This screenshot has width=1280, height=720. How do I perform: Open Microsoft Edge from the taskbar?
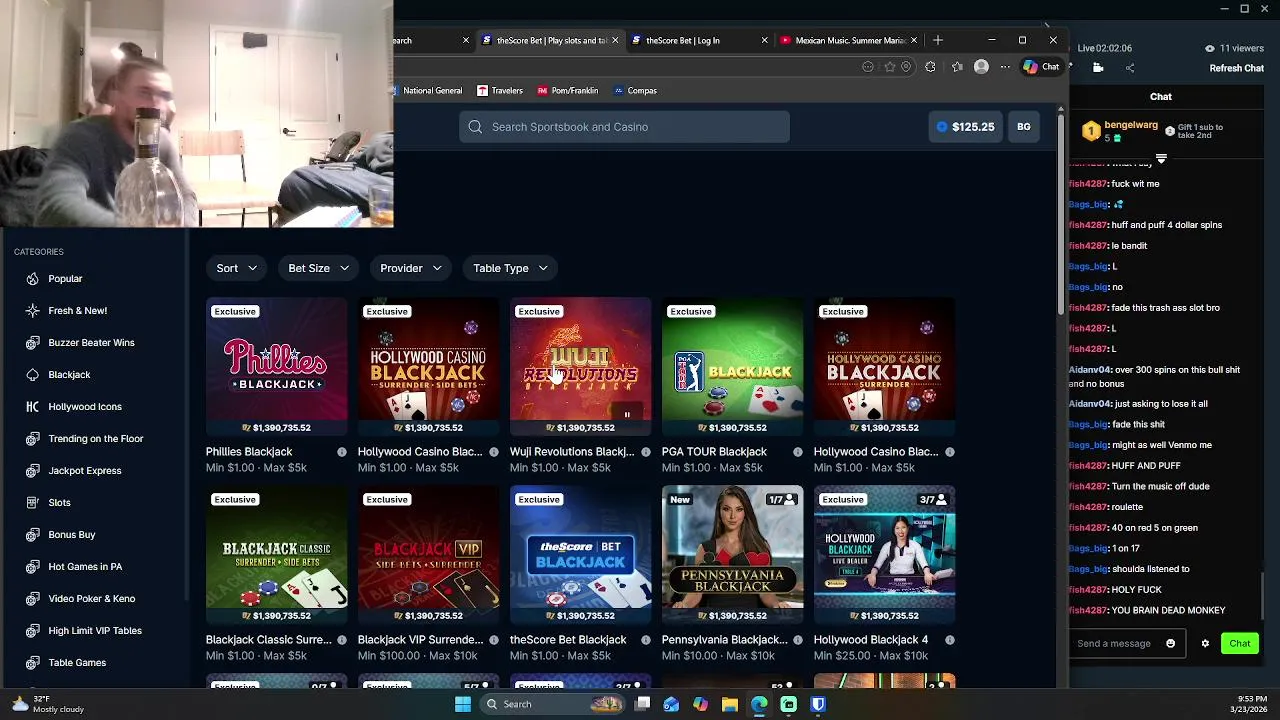pyautogui.click(x=759, y=704)
